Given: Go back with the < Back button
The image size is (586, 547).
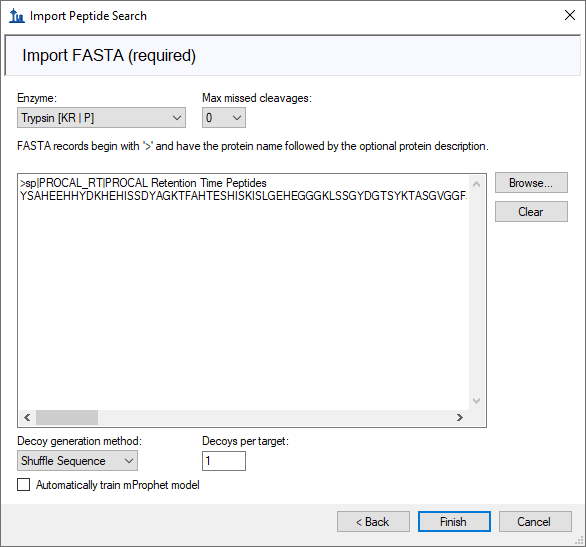Looking at the screenshot, I should 373,521.
